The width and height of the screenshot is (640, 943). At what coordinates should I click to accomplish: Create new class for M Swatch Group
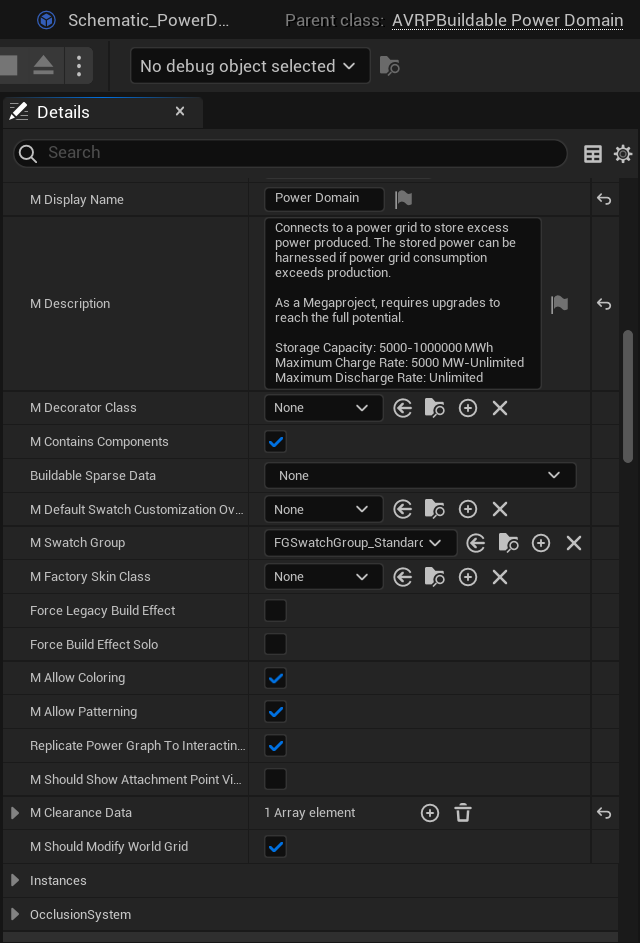tap(541, 544)
